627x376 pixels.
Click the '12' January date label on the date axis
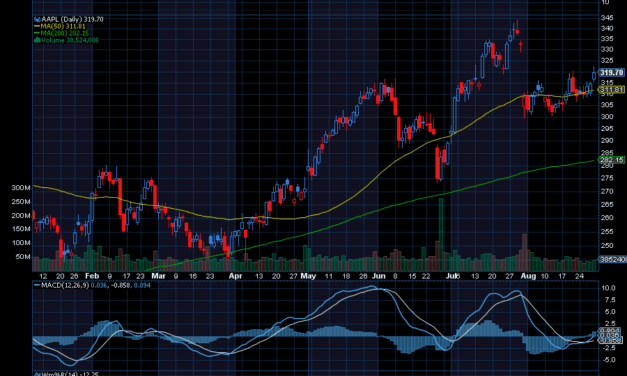[x=43, y=276]
